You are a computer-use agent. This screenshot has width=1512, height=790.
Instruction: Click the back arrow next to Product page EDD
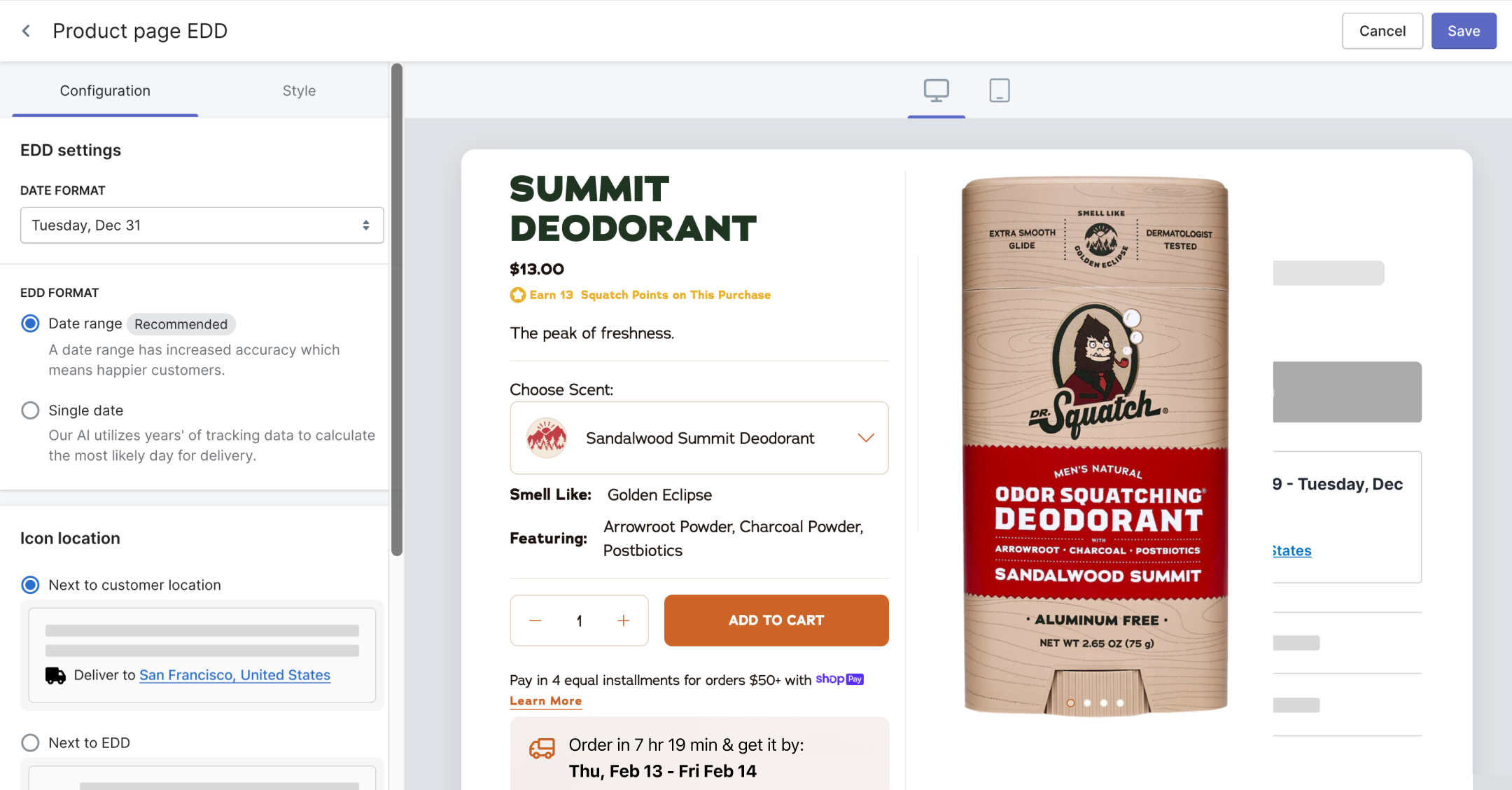point(26,31)
